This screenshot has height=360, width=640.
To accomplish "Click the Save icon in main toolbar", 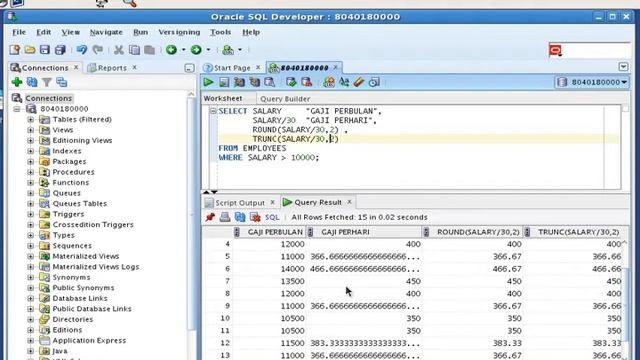I will click(44, 50).
